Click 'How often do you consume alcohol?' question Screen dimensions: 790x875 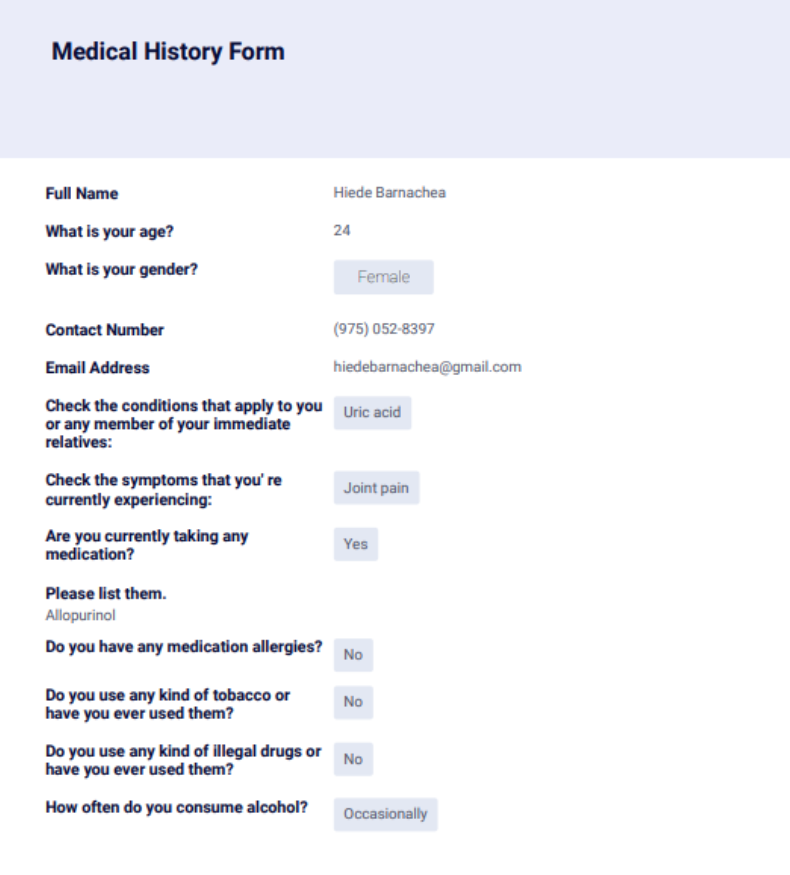(176, 808)
